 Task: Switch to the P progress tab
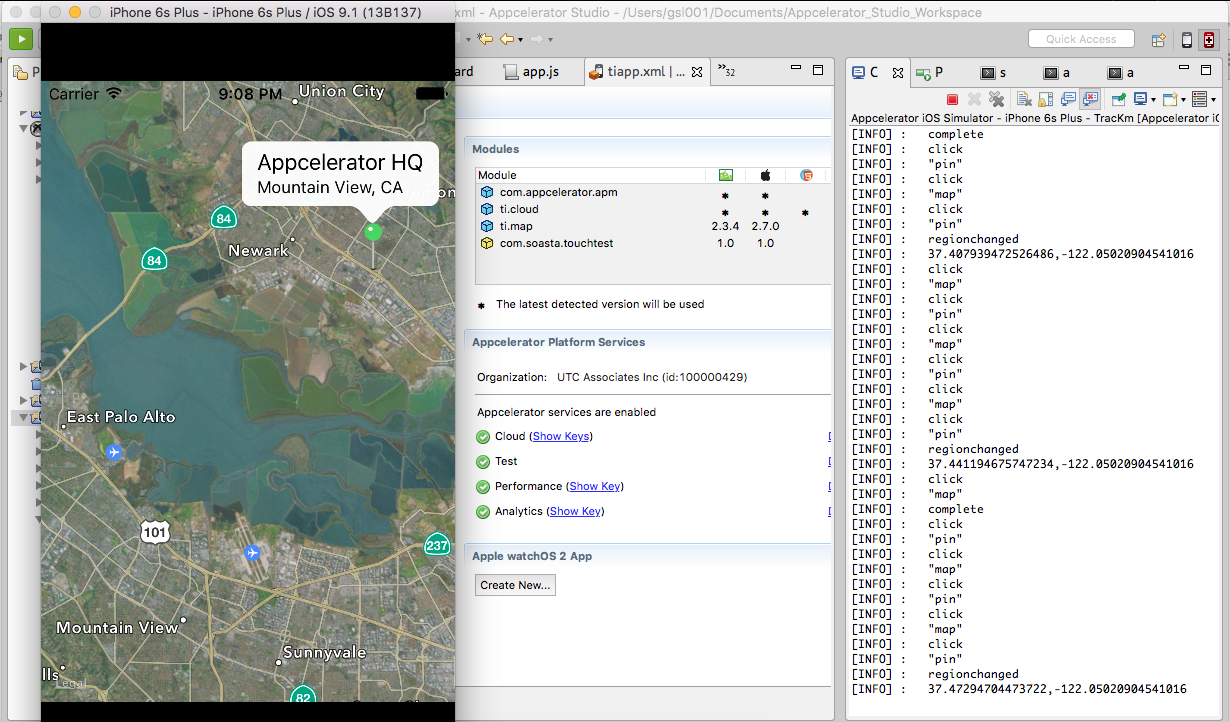(x=931, y=72)
